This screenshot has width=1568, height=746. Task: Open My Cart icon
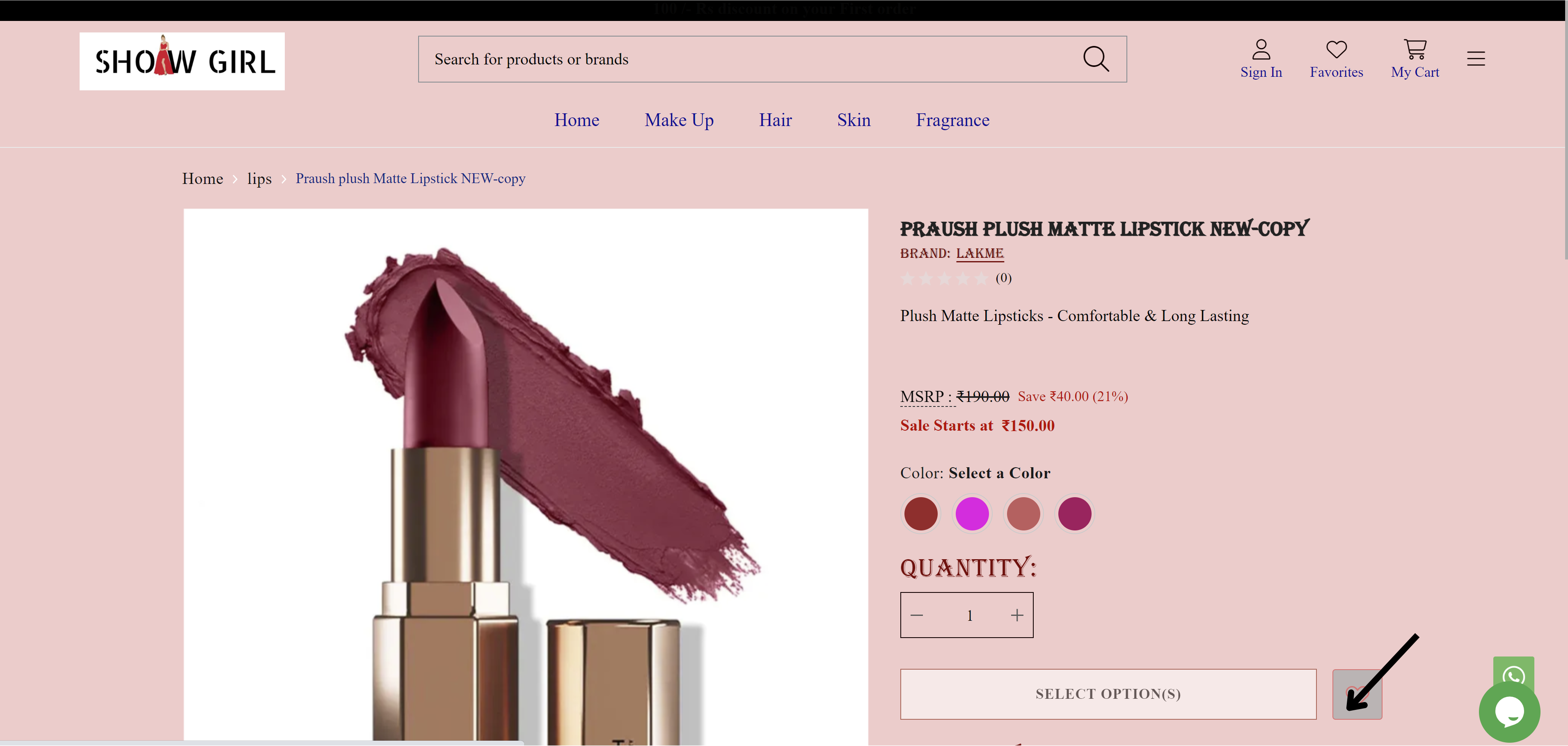tap(1415, 59)
